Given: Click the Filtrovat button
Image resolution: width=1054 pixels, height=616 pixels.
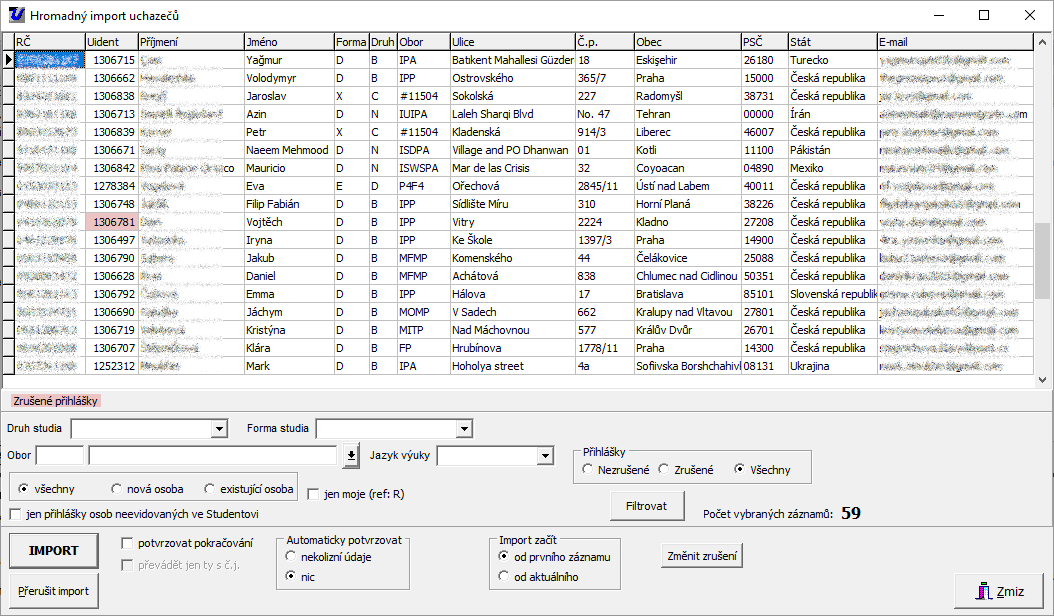Looking at the screenshot, I should pos(646,506).
